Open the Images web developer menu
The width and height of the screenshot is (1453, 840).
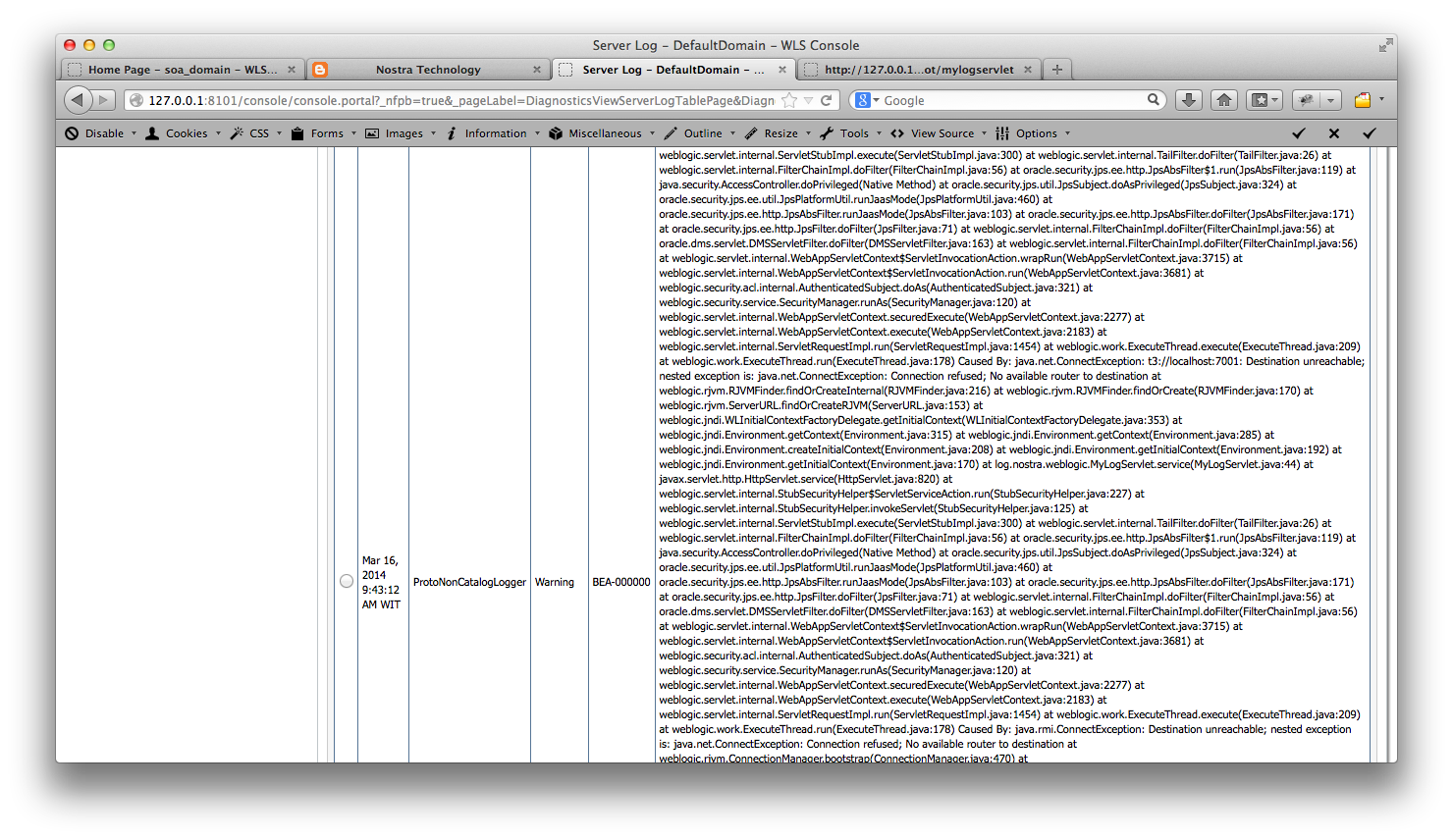tap(401, 133)
